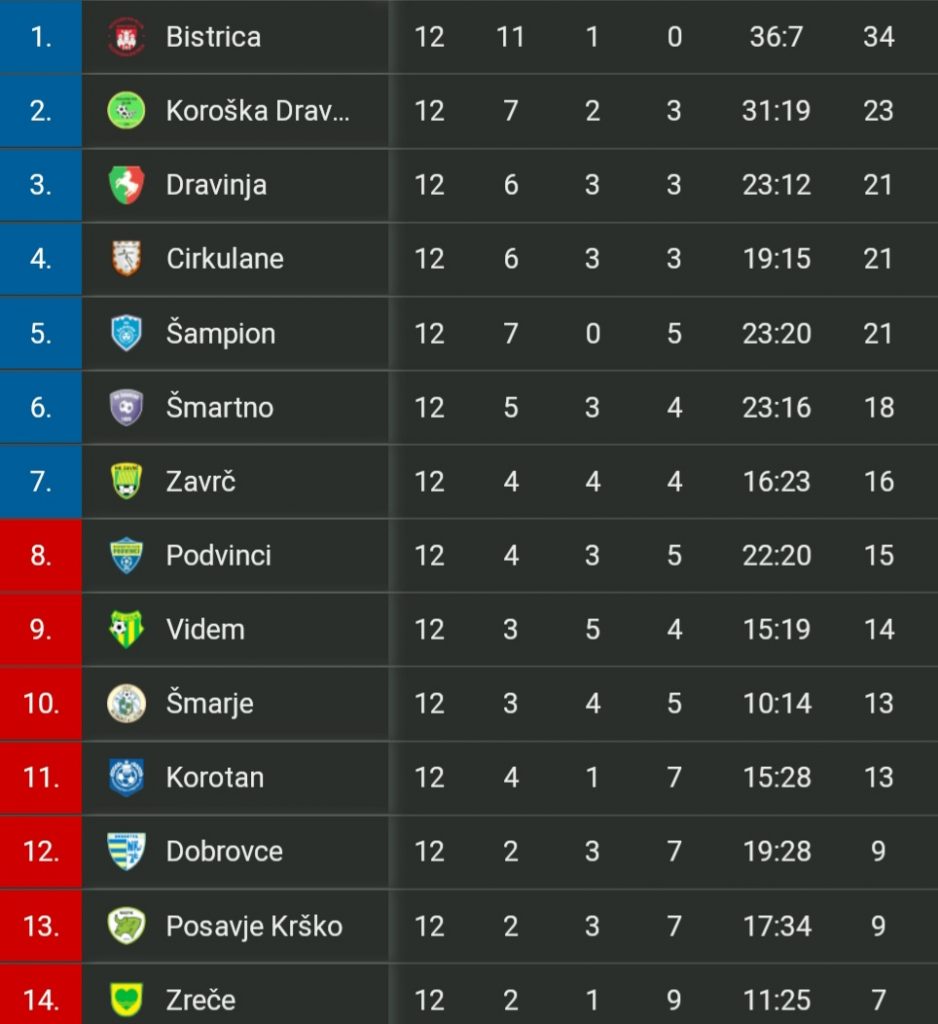
Task: Tap the Korotan blue football badge
Action: coord(125,777)
